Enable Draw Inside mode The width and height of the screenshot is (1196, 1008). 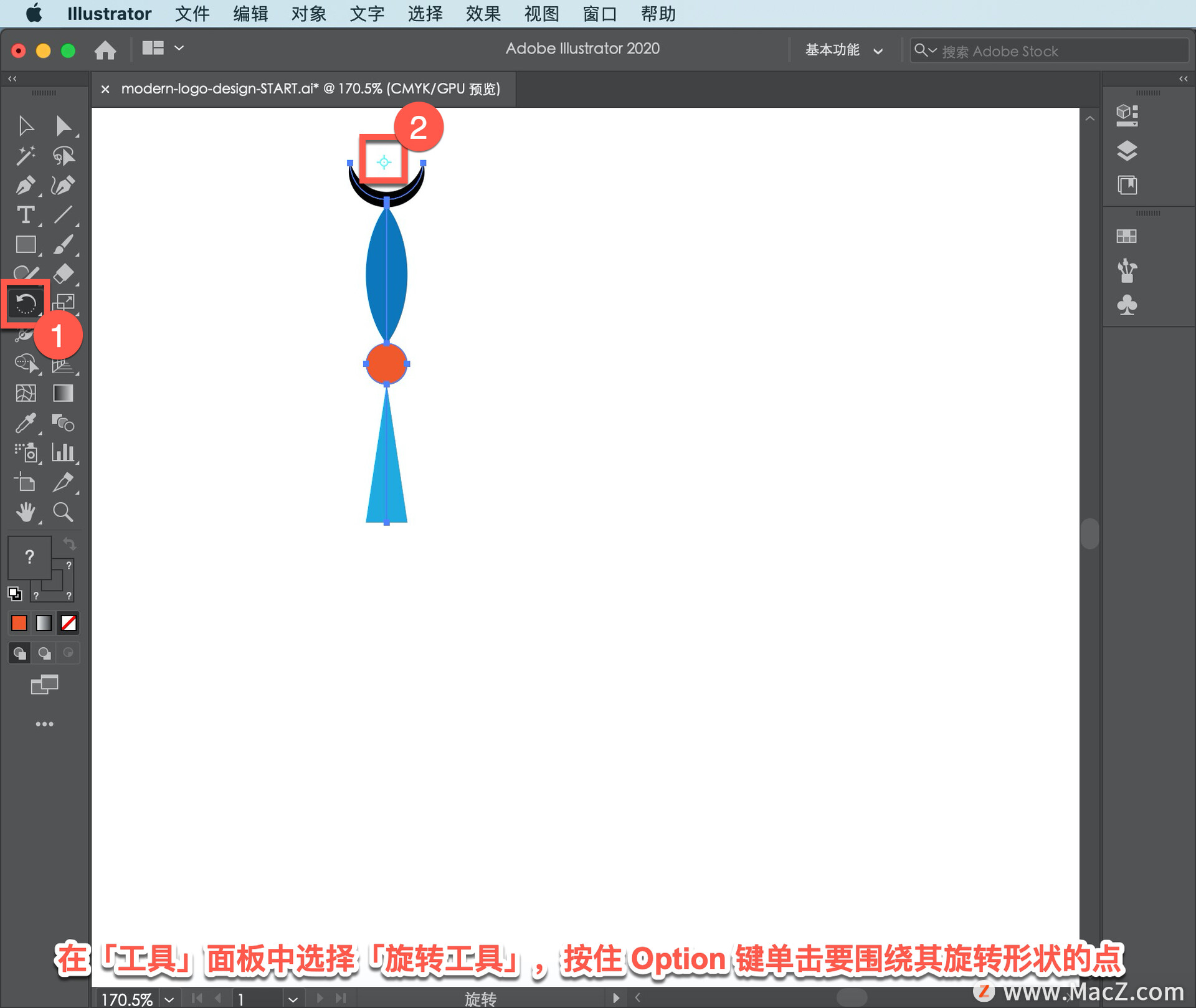(x=69, y=653)
